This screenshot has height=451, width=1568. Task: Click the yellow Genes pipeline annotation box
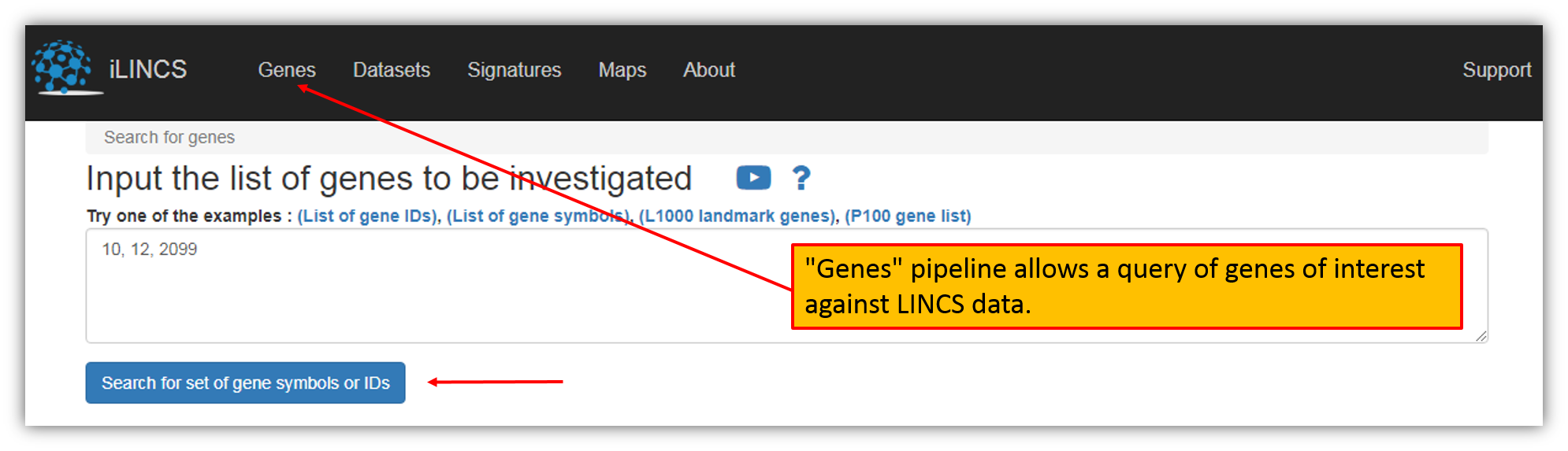point(1127,286)
